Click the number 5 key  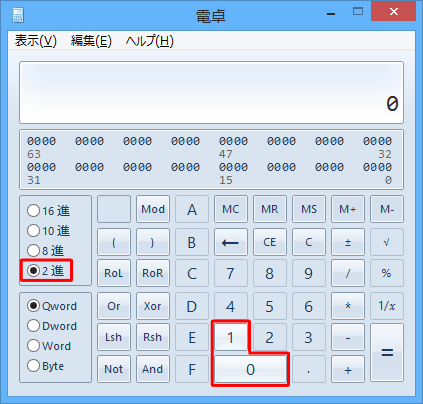(x=270, y=306)
